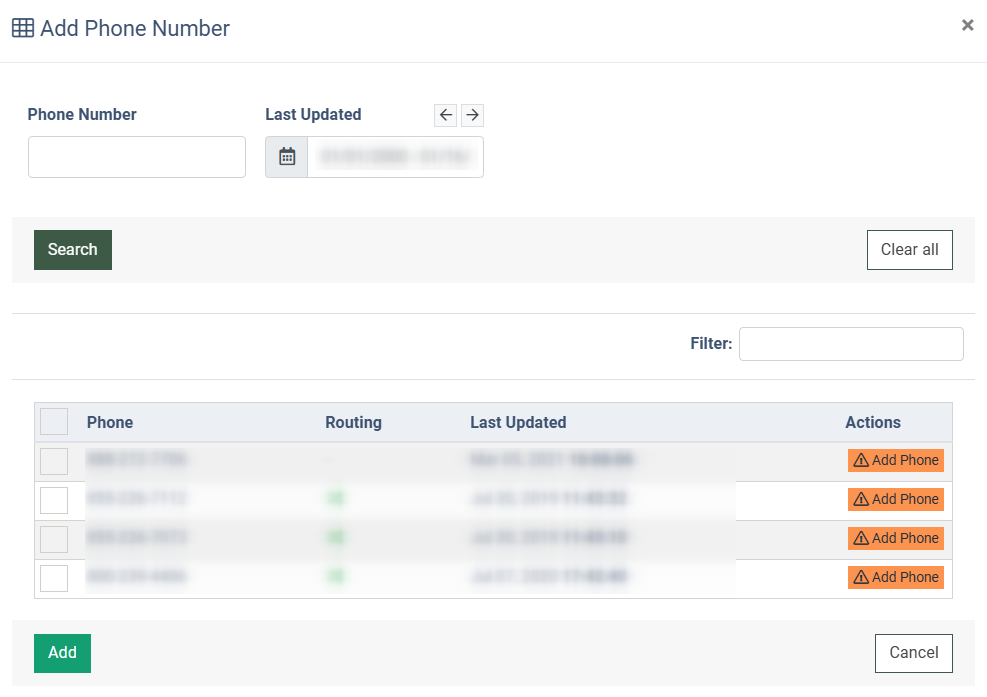Click the calendar icon beside Last Updated
Image resolution: width=987 pixels, height=697 pixels.
pos(287,157)
